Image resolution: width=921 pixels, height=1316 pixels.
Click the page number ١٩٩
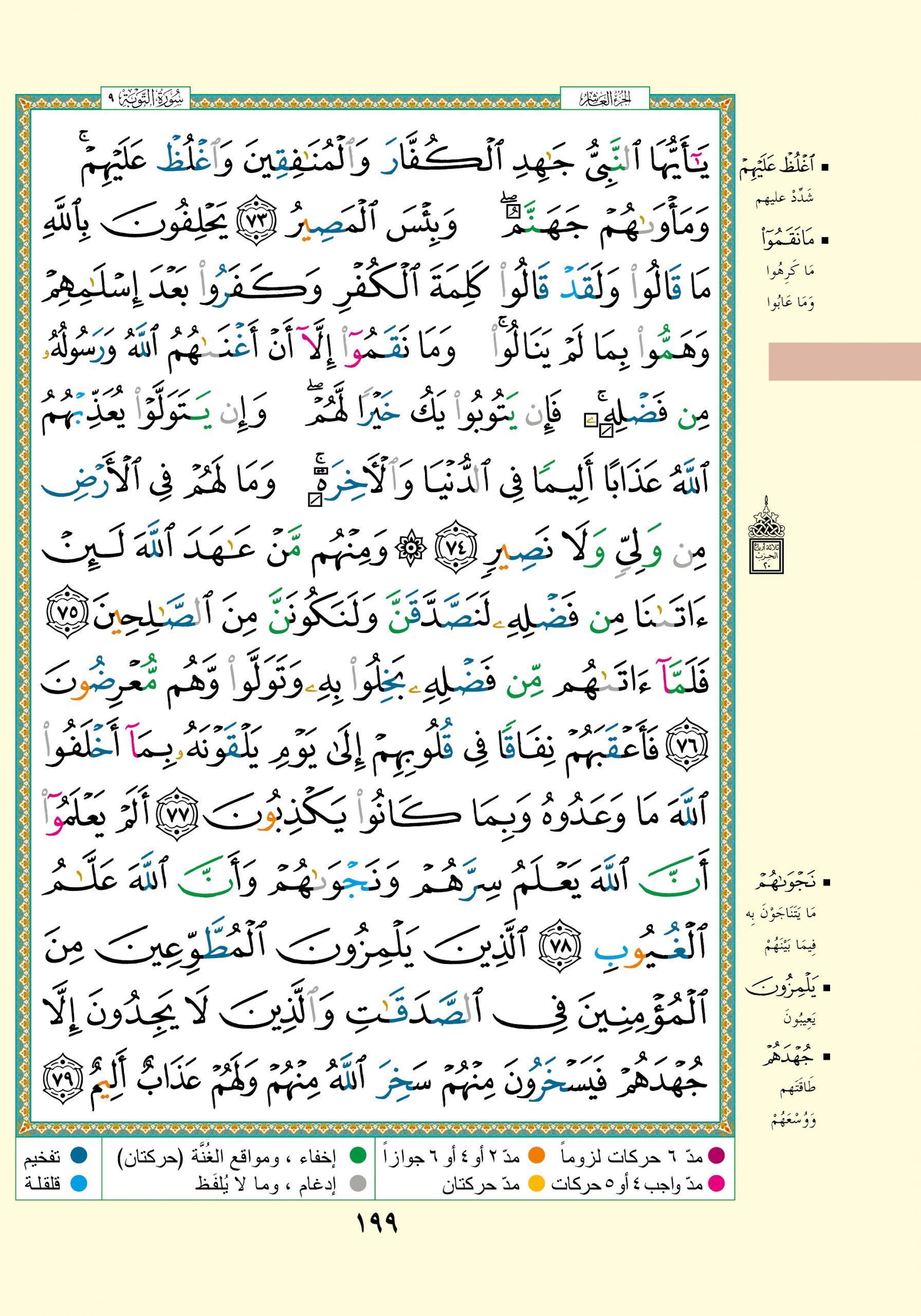click(x=377, y=1224)
